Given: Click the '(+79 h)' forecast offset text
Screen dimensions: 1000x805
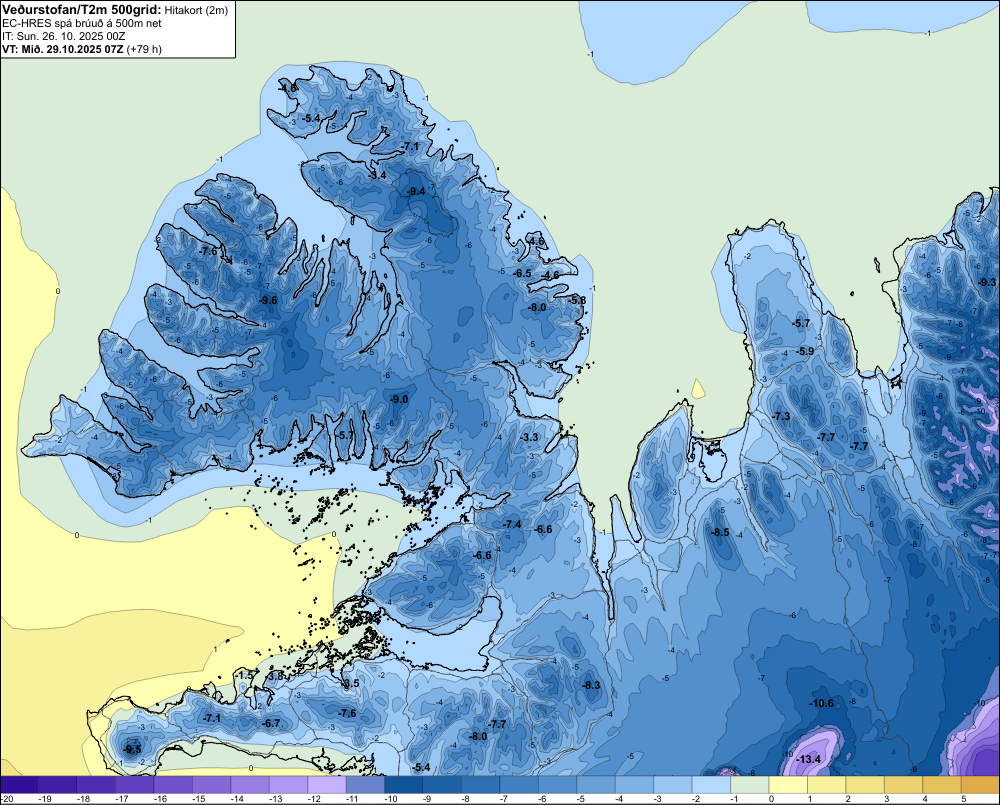Looking at the screenshot, I should (144, 49).
